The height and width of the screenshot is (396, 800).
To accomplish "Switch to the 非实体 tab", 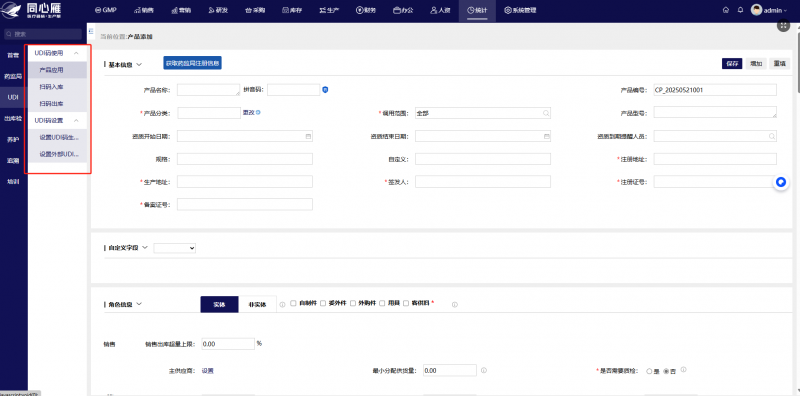I will (x=257, y=304).
